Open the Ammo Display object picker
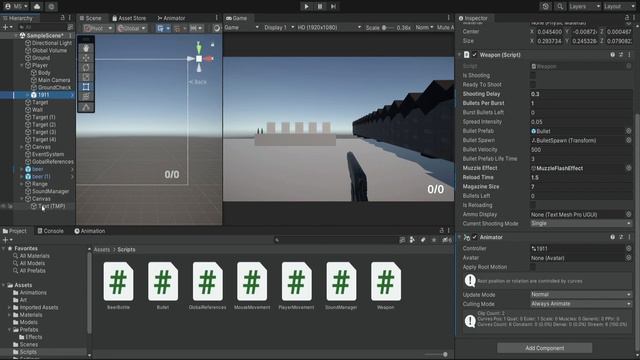The width and height of the screenshot is (640, 360). 629,214
